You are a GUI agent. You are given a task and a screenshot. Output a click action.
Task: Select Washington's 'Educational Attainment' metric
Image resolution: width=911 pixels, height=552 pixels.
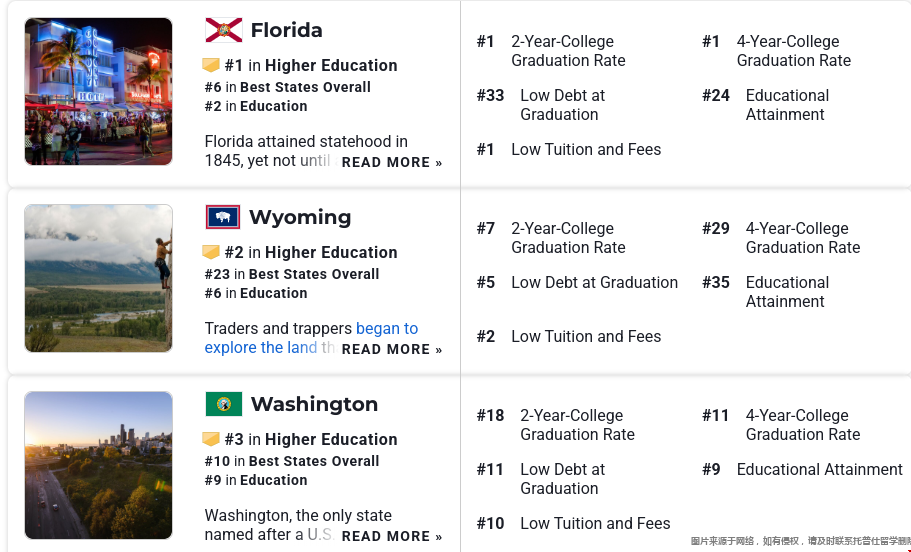tap(819, 469)
